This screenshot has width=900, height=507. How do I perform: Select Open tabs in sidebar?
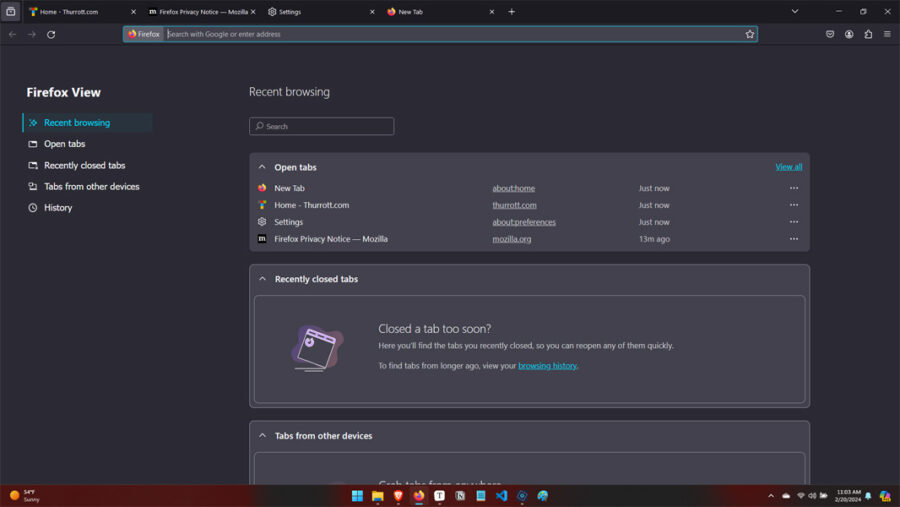point(87,144)
